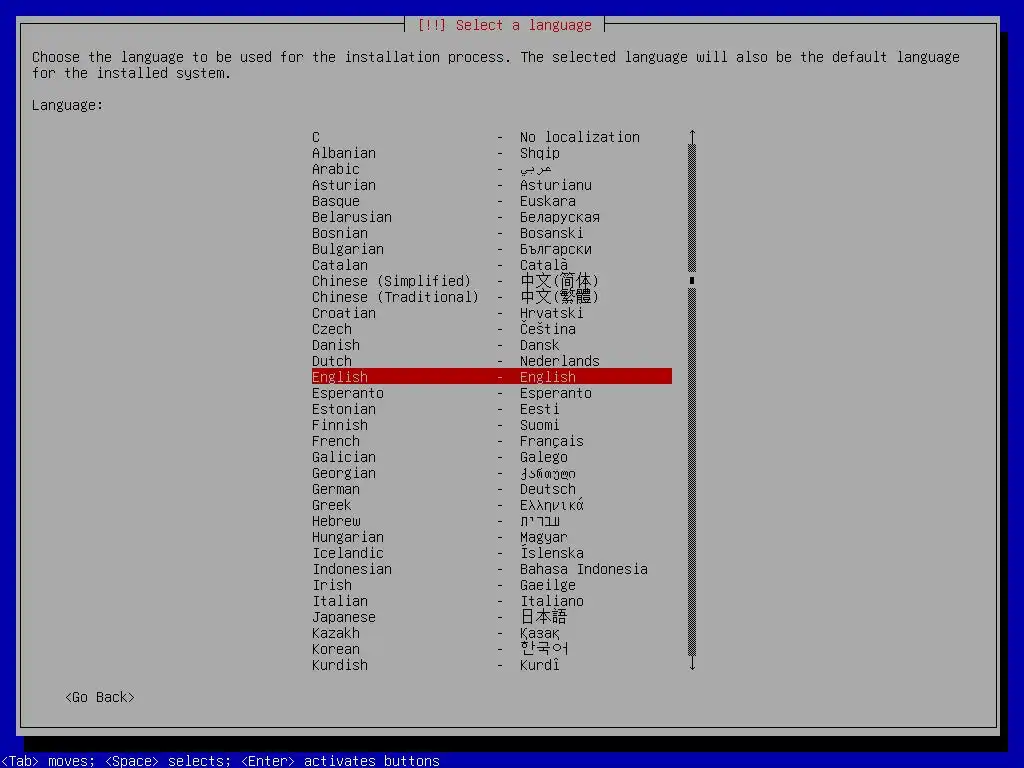Select Danish – Dansk option
This screenshot has width=1024, height=768.
coord(492,345)
